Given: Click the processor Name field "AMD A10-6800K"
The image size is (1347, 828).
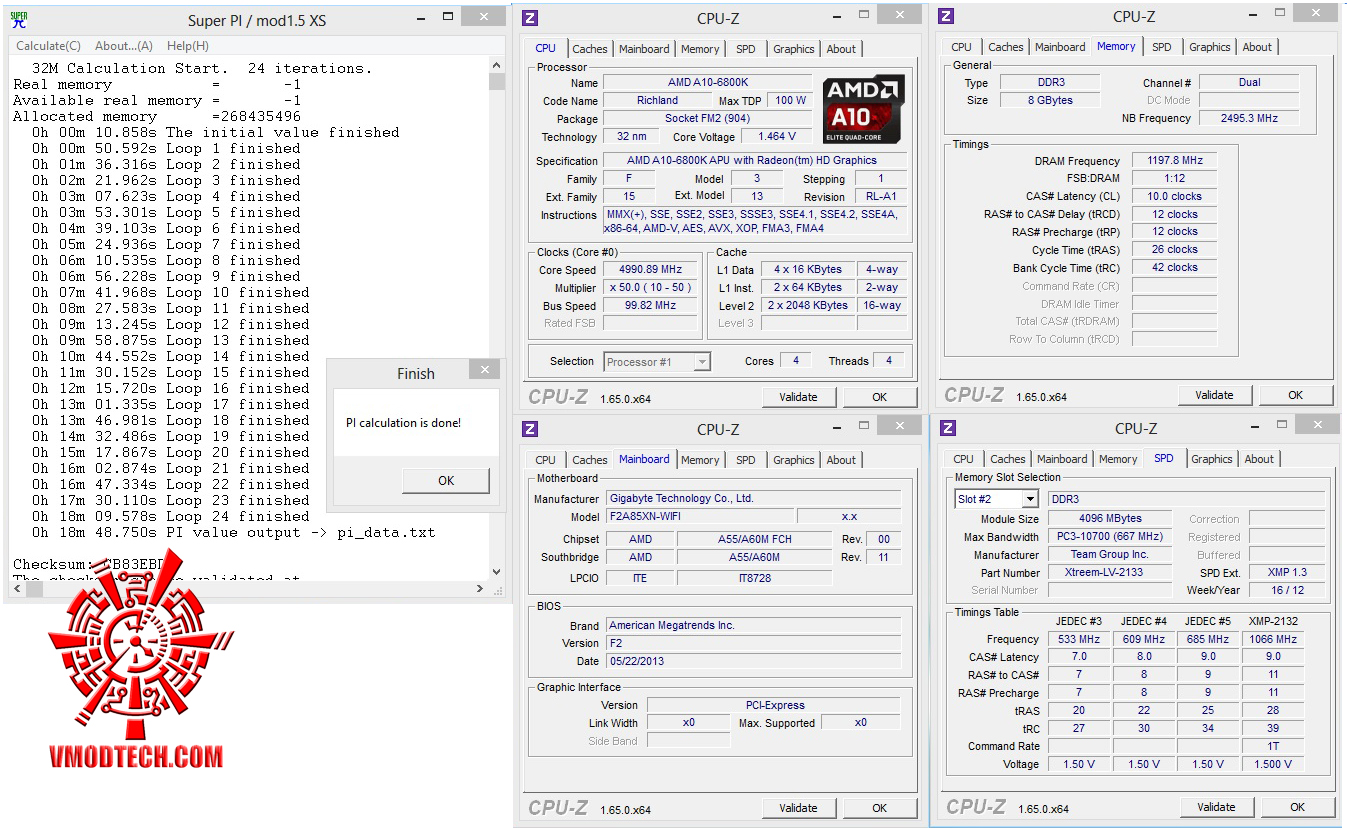Looking at the screenshot, I should (708, 83).
